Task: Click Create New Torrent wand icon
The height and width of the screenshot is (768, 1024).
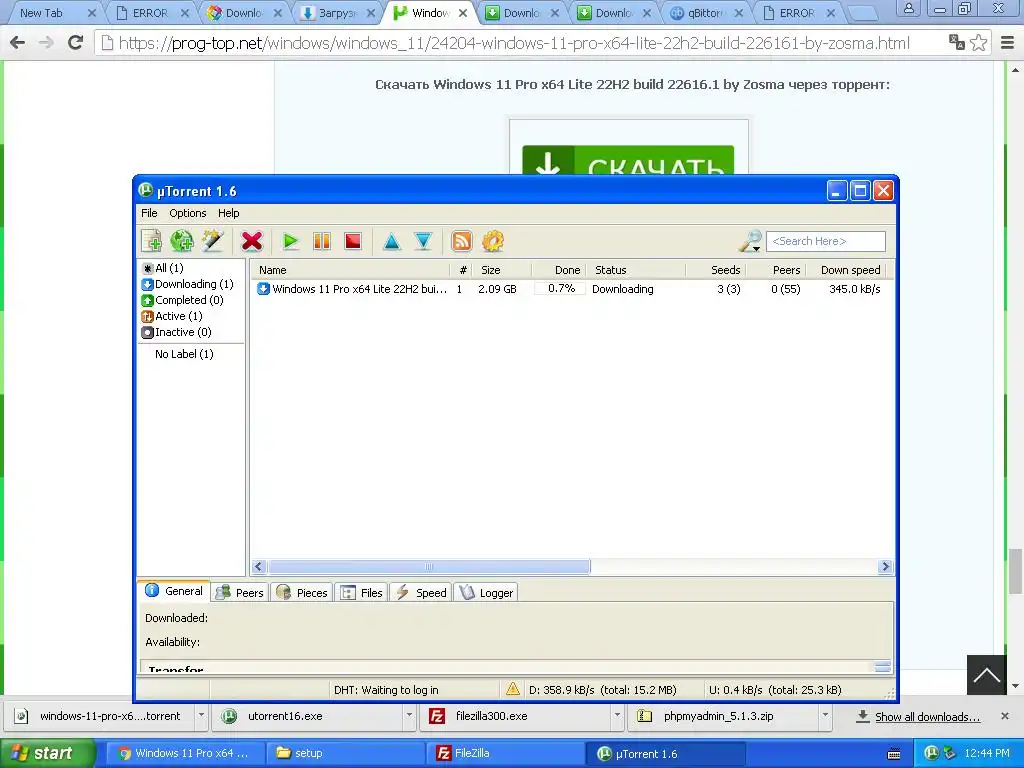Action: pos(213,241)
